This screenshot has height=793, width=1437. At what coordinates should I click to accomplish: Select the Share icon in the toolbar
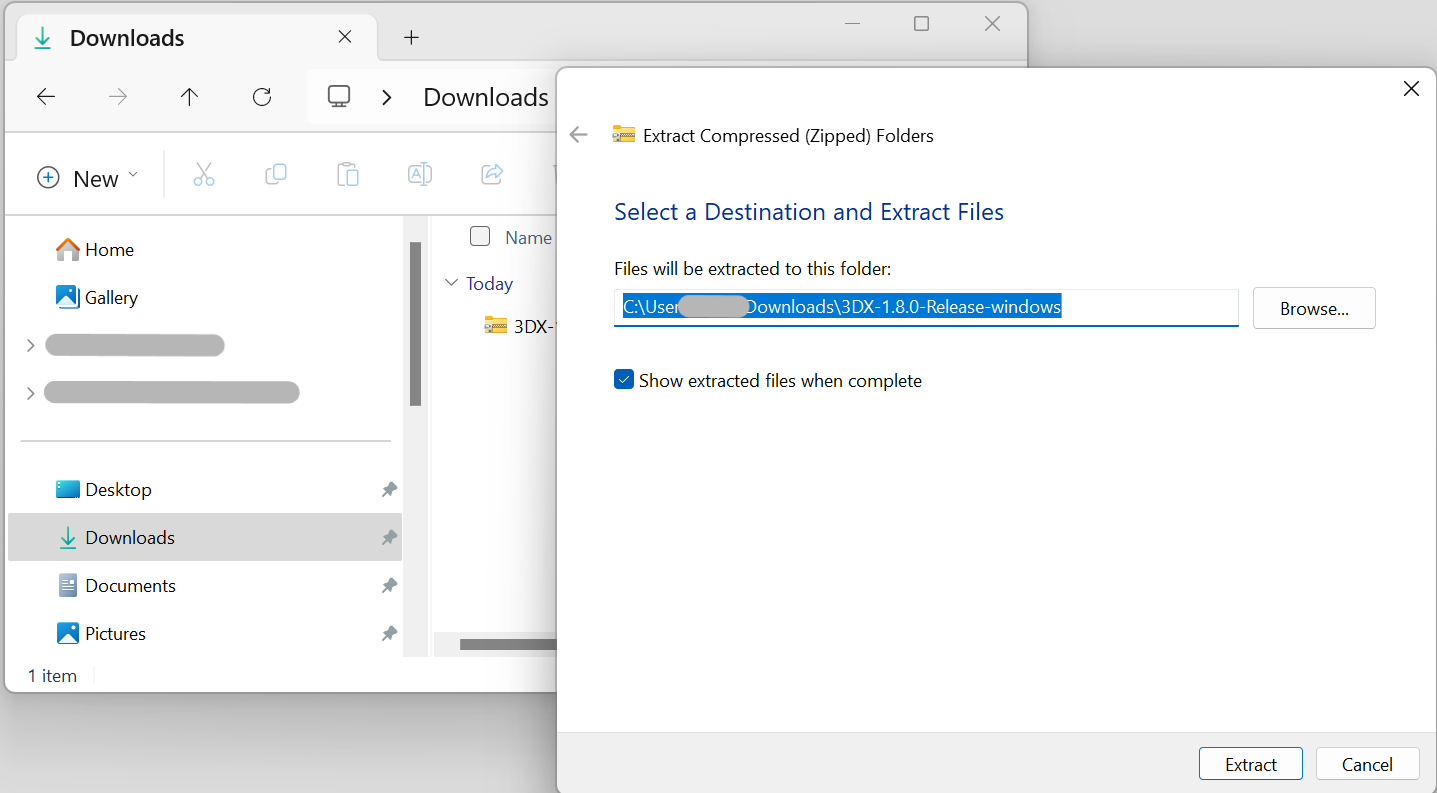[491, 174]
